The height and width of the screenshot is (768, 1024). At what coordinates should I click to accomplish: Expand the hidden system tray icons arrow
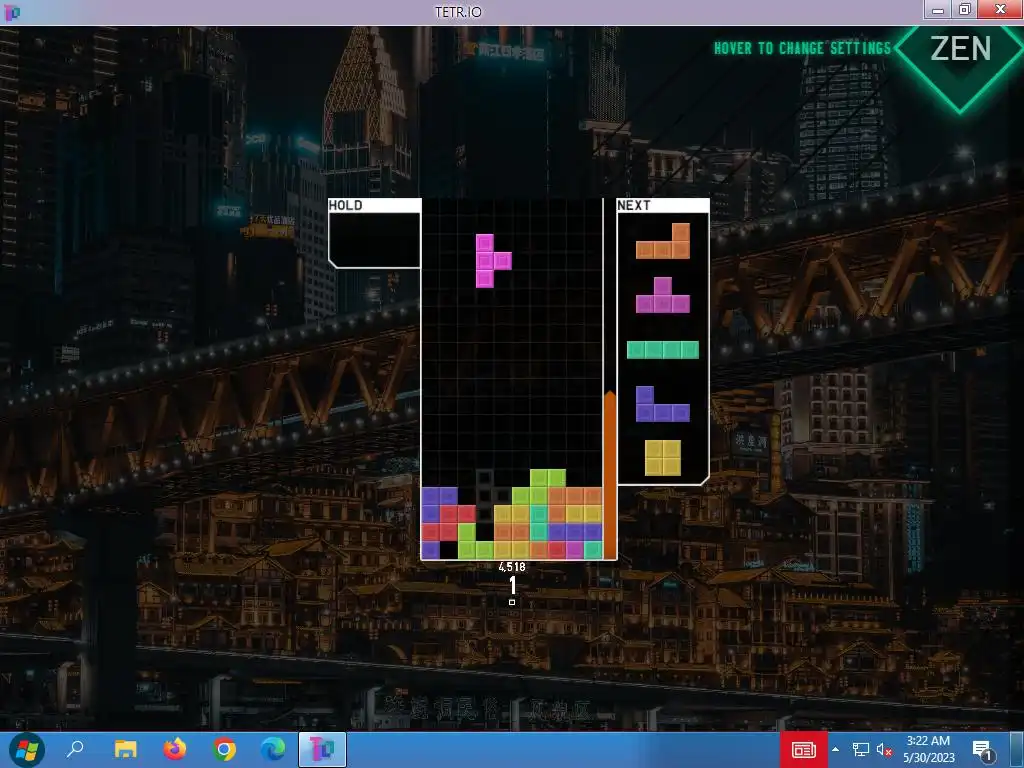836,749
